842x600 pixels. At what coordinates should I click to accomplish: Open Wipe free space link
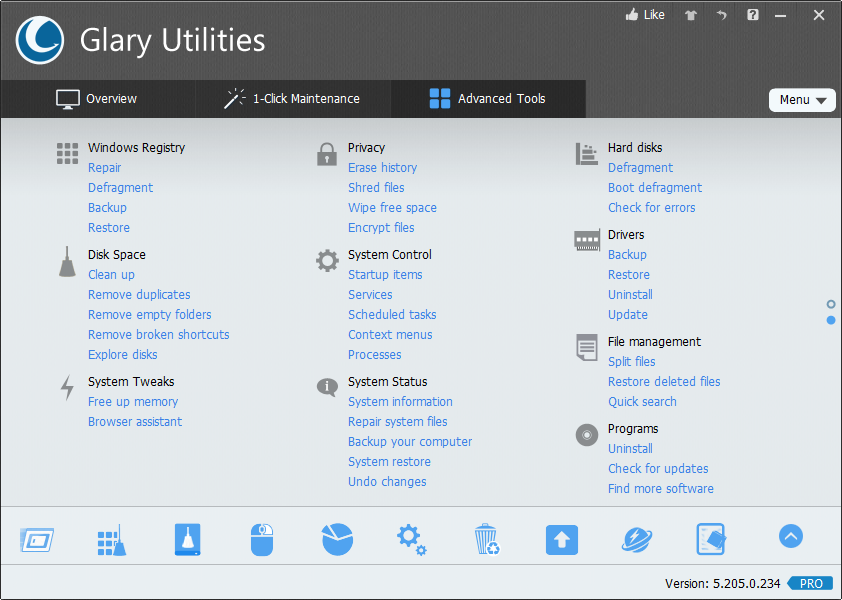(392, 207)
